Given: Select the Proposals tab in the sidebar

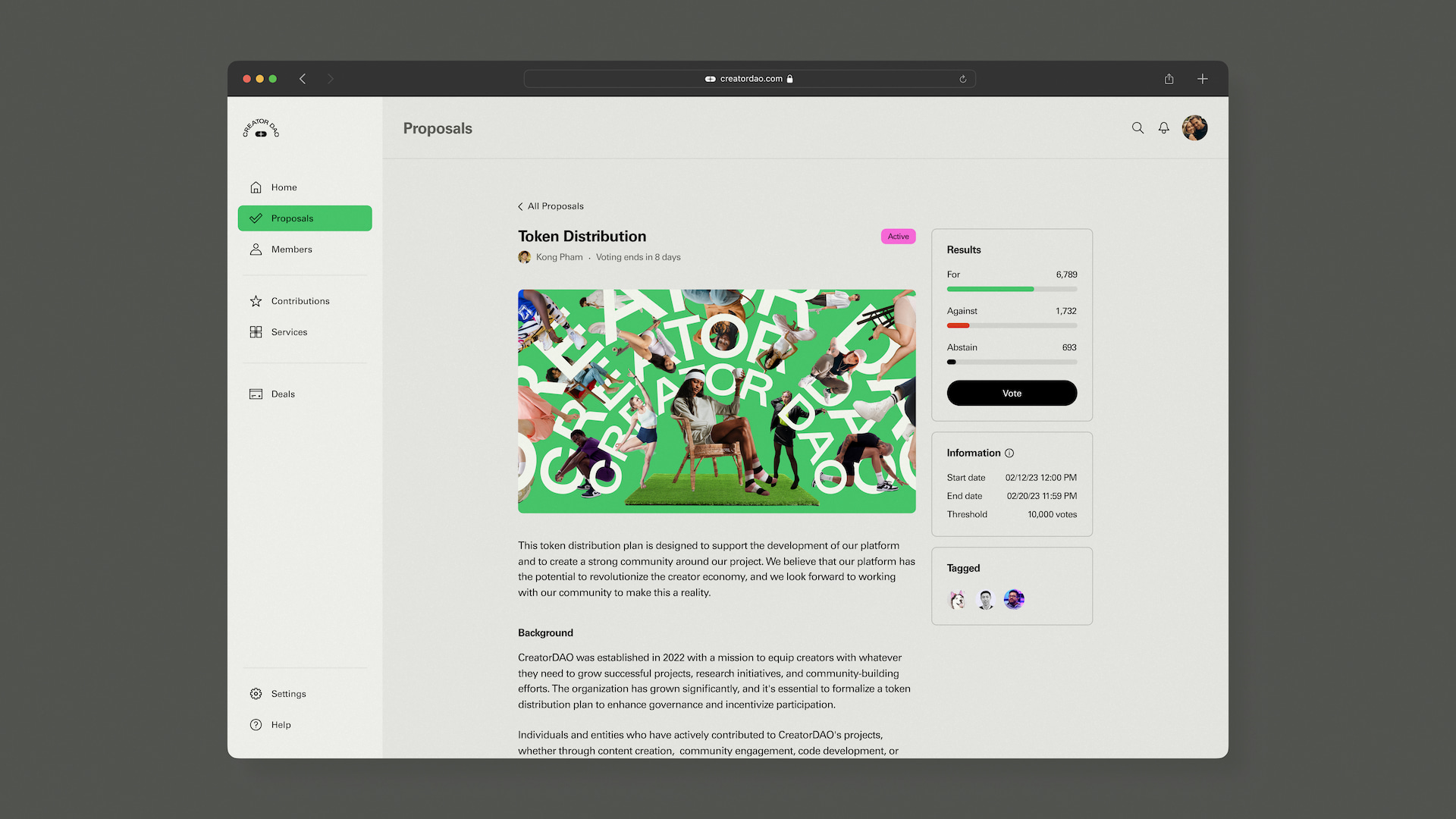Looking at the screenshot, I should pos(304,218).
